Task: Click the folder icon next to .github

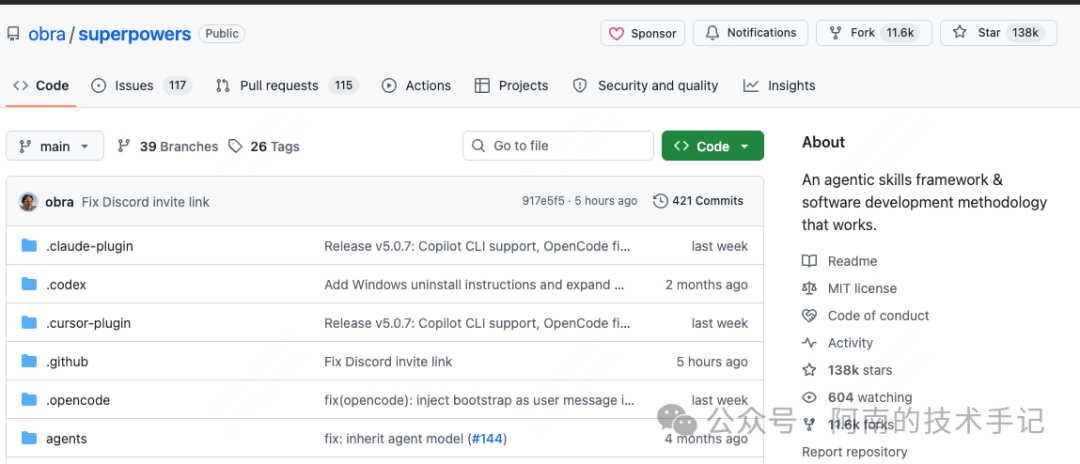Action: tap(28, 361)
